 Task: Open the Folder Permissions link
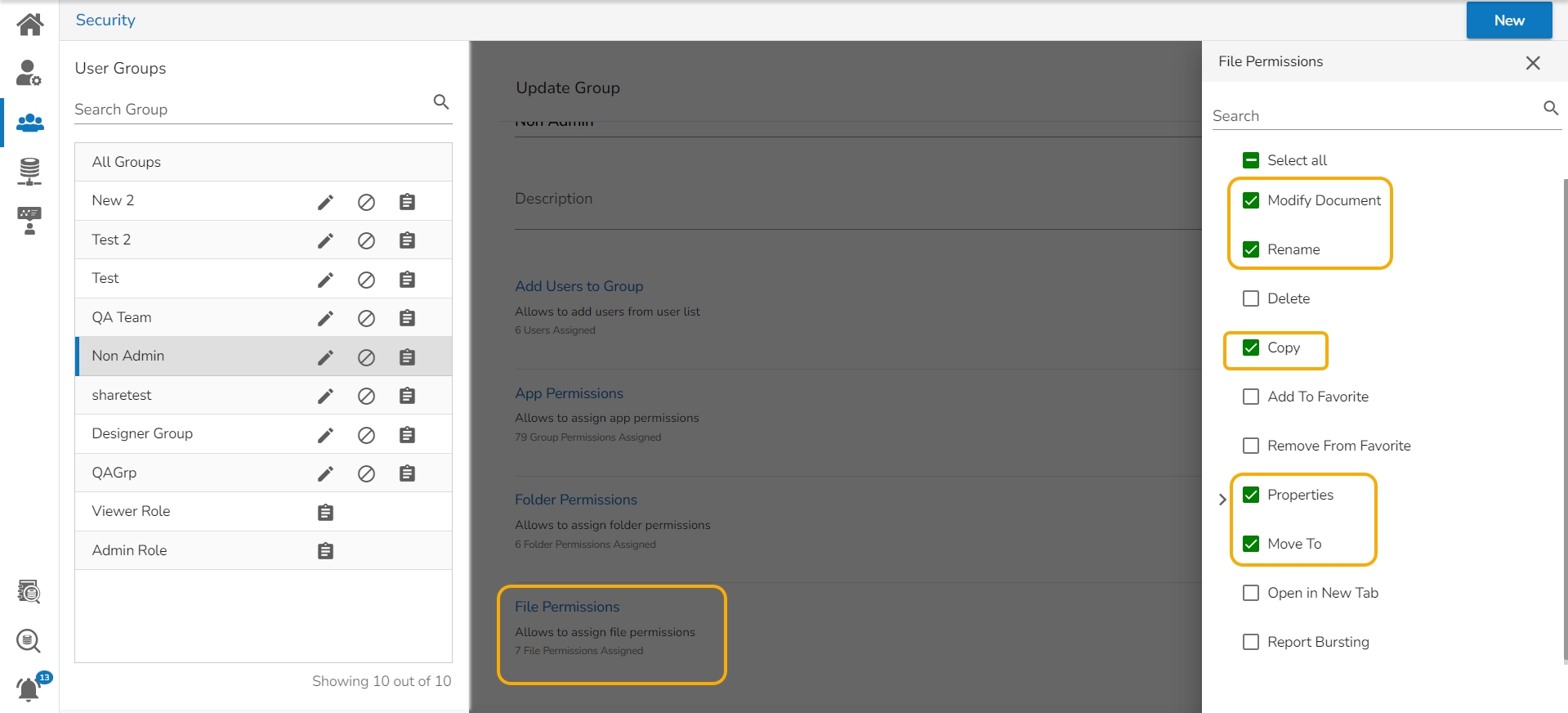tap(575, 500)
